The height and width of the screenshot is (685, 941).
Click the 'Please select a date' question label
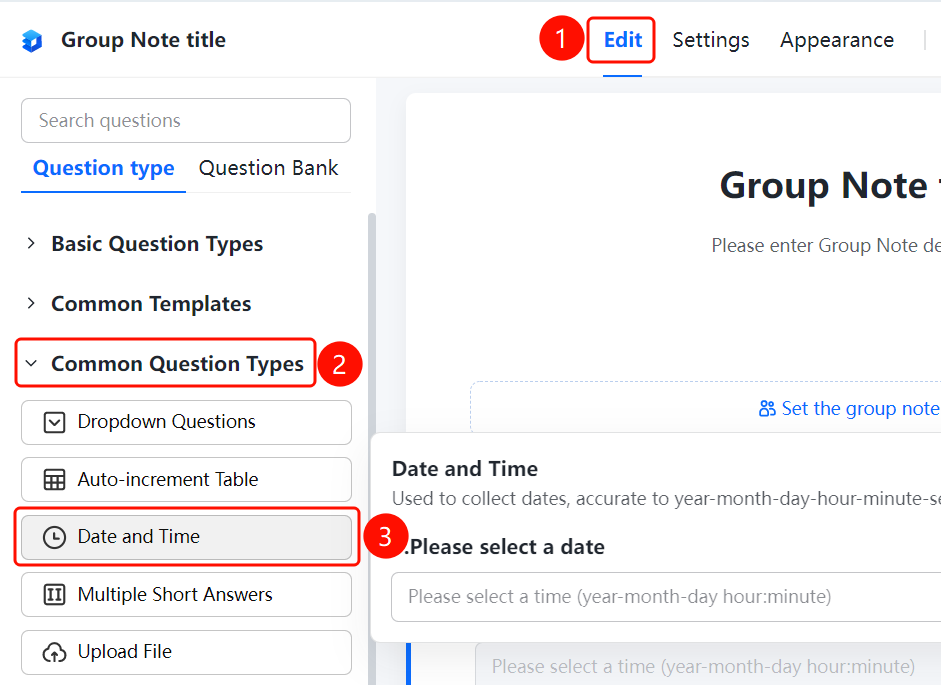507,547
